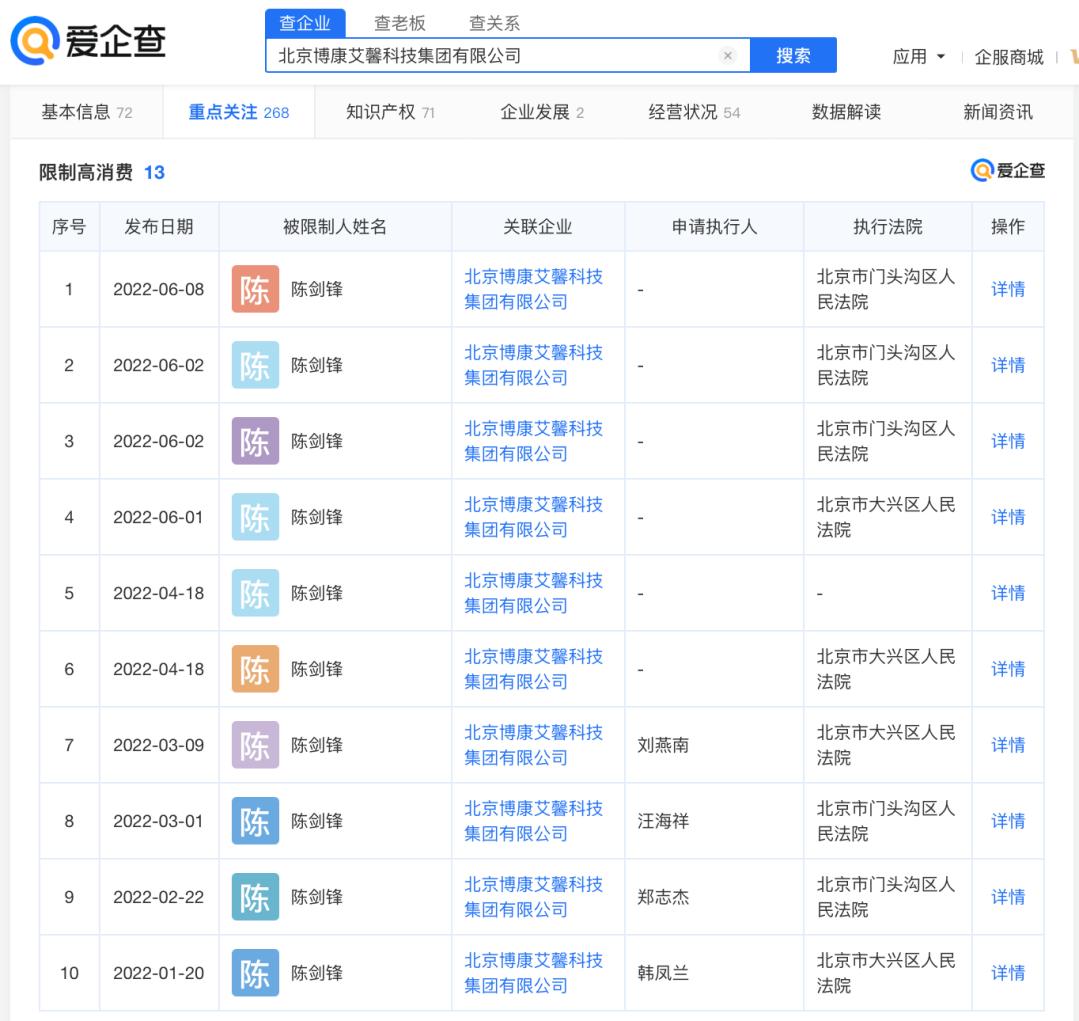Image resolution: width=1079 pixels, height=1021 pixels.
Task: Select the 基本信息 tab
Action: point(71,112)
